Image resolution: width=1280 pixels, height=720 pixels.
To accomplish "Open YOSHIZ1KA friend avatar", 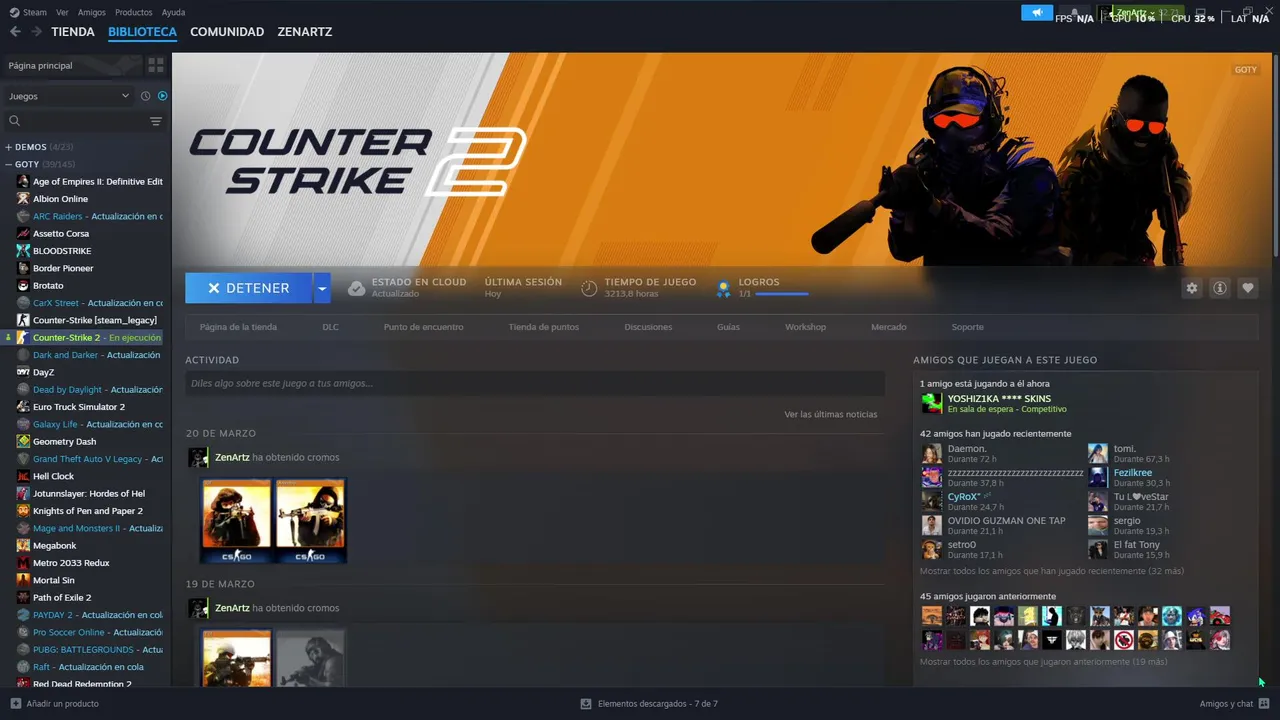I will (x=931, y=403).
